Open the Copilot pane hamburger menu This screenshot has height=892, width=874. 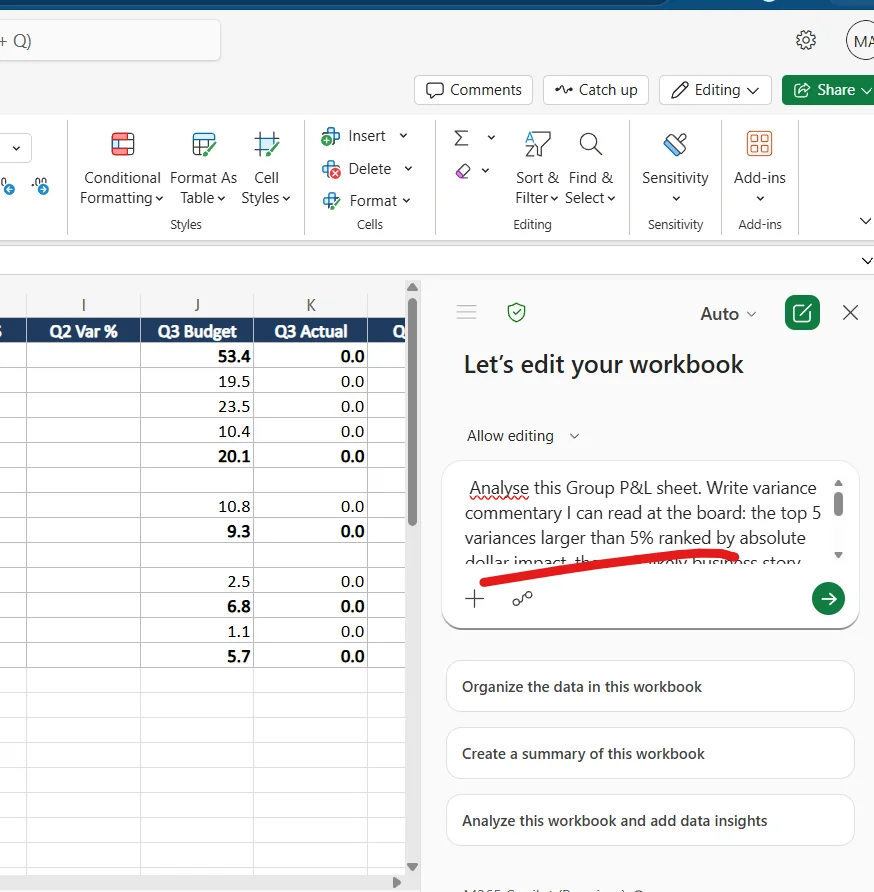(466, 312)
